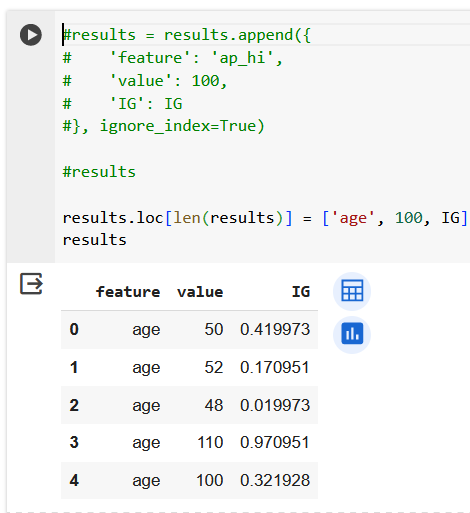Click the final 'results' code line
The image size is (470, 513).
(95, 240)
